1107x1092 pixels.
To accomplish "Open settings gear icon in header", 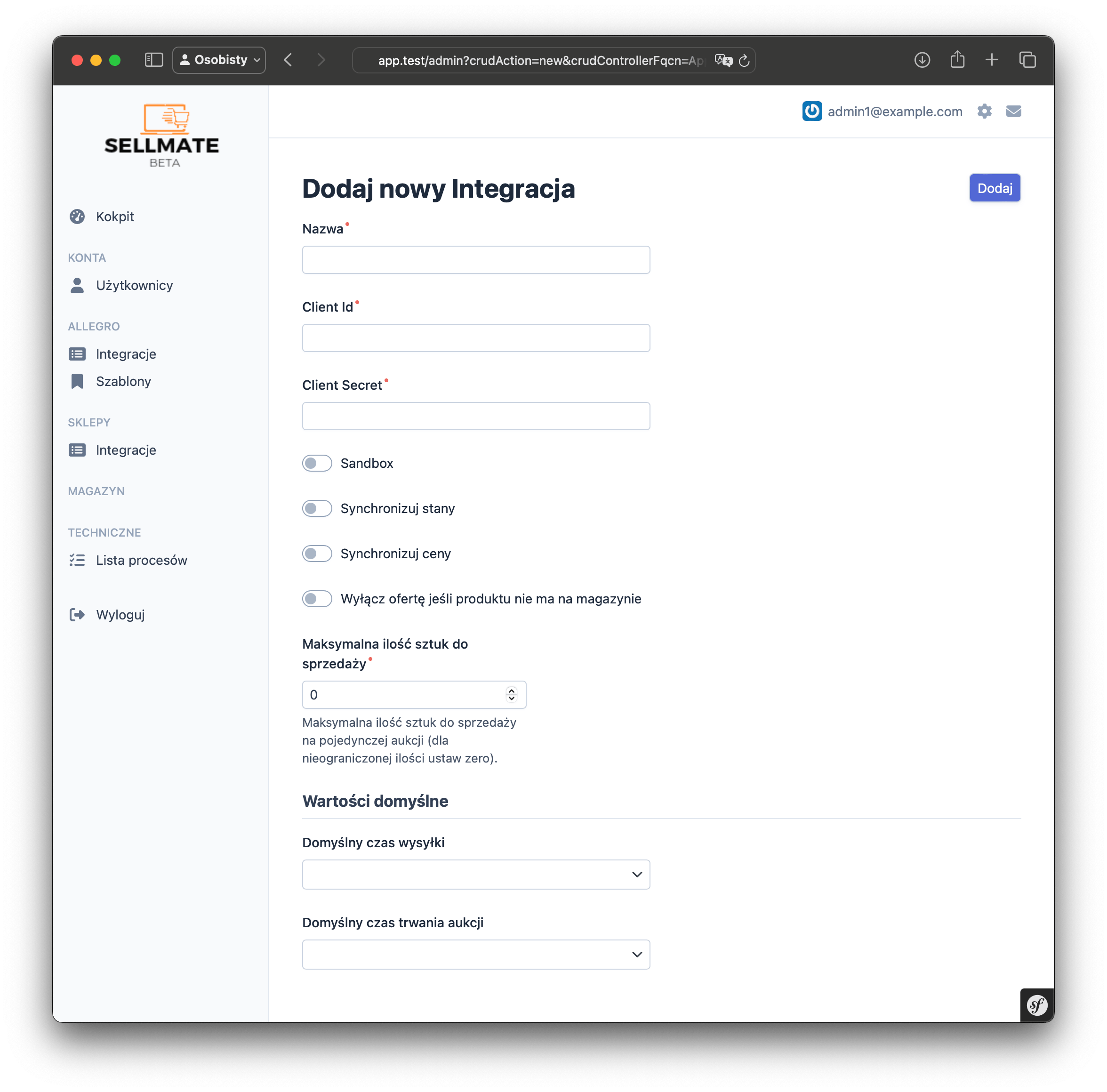I will [x=984, y=111].
